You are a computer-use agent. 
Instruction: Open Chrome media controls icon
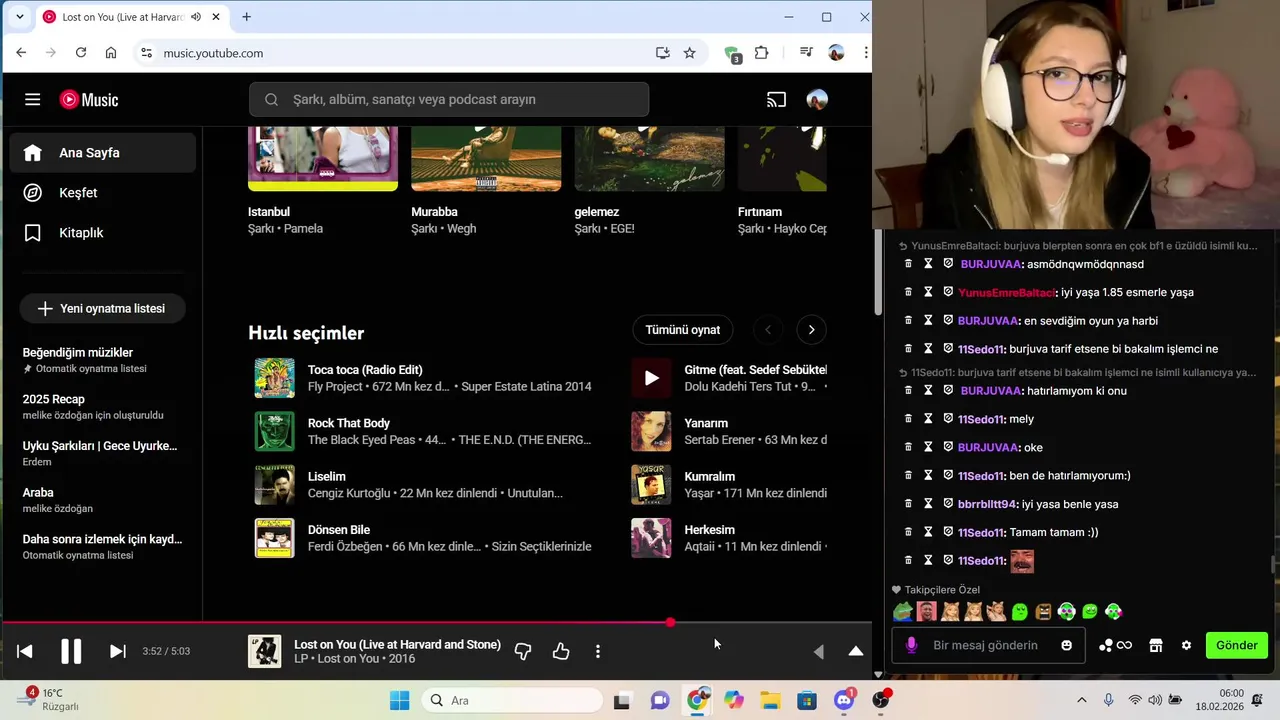click(806, 53)
